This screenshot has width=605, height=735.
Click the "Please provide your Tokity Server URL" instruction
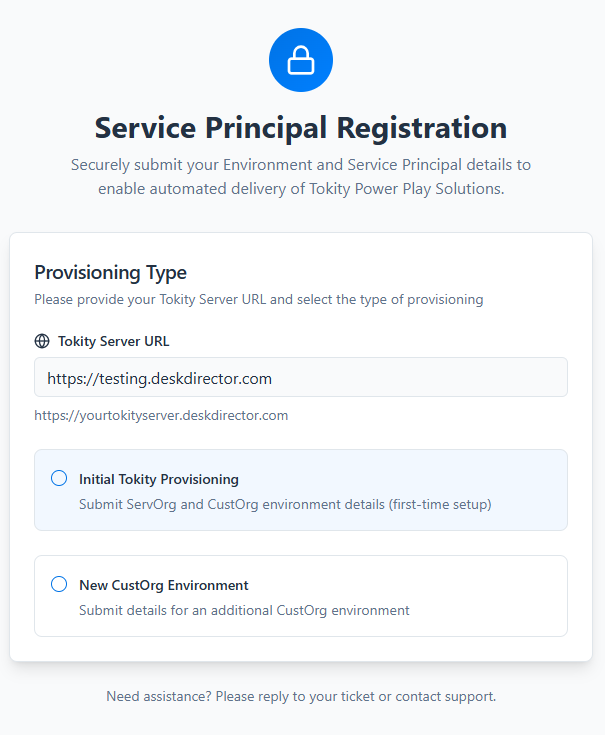coord(258,299)
